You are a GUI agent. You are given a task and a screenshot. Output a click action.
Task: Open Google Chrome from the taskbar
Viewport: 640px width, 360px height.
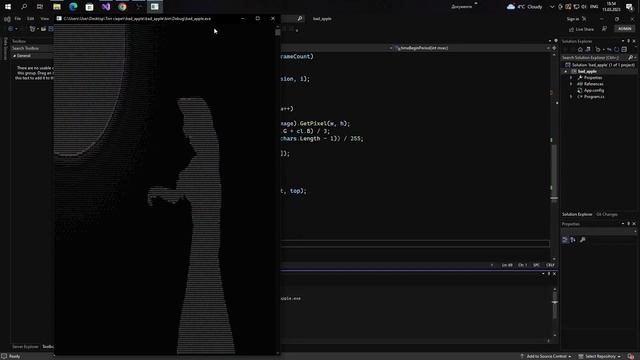point(122,7)
